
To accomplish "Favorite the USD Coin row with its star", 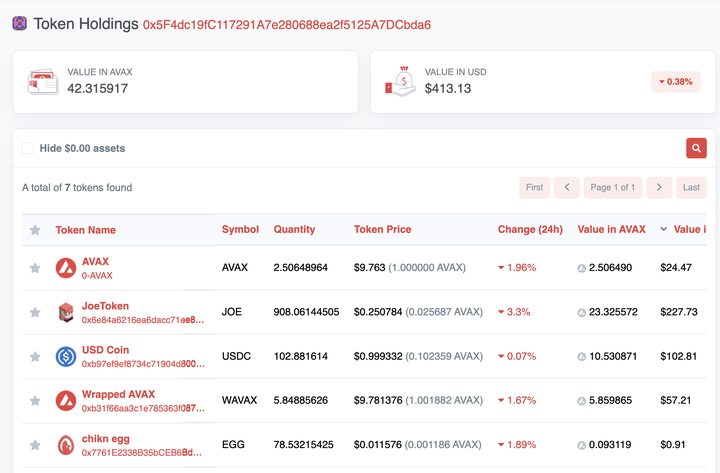I will [35, 356].
